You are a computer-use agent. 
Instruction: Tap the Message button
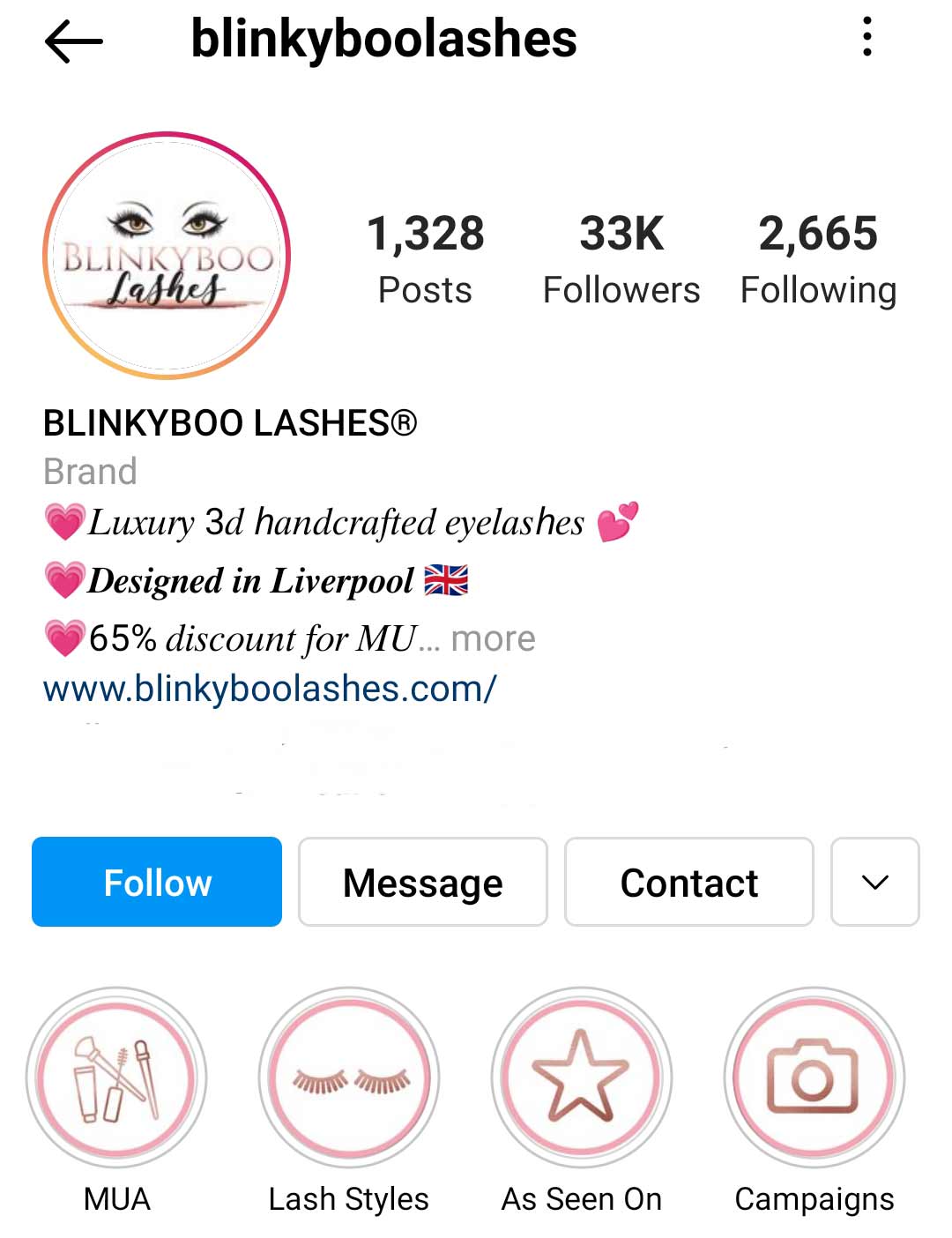tap(423, 882)
